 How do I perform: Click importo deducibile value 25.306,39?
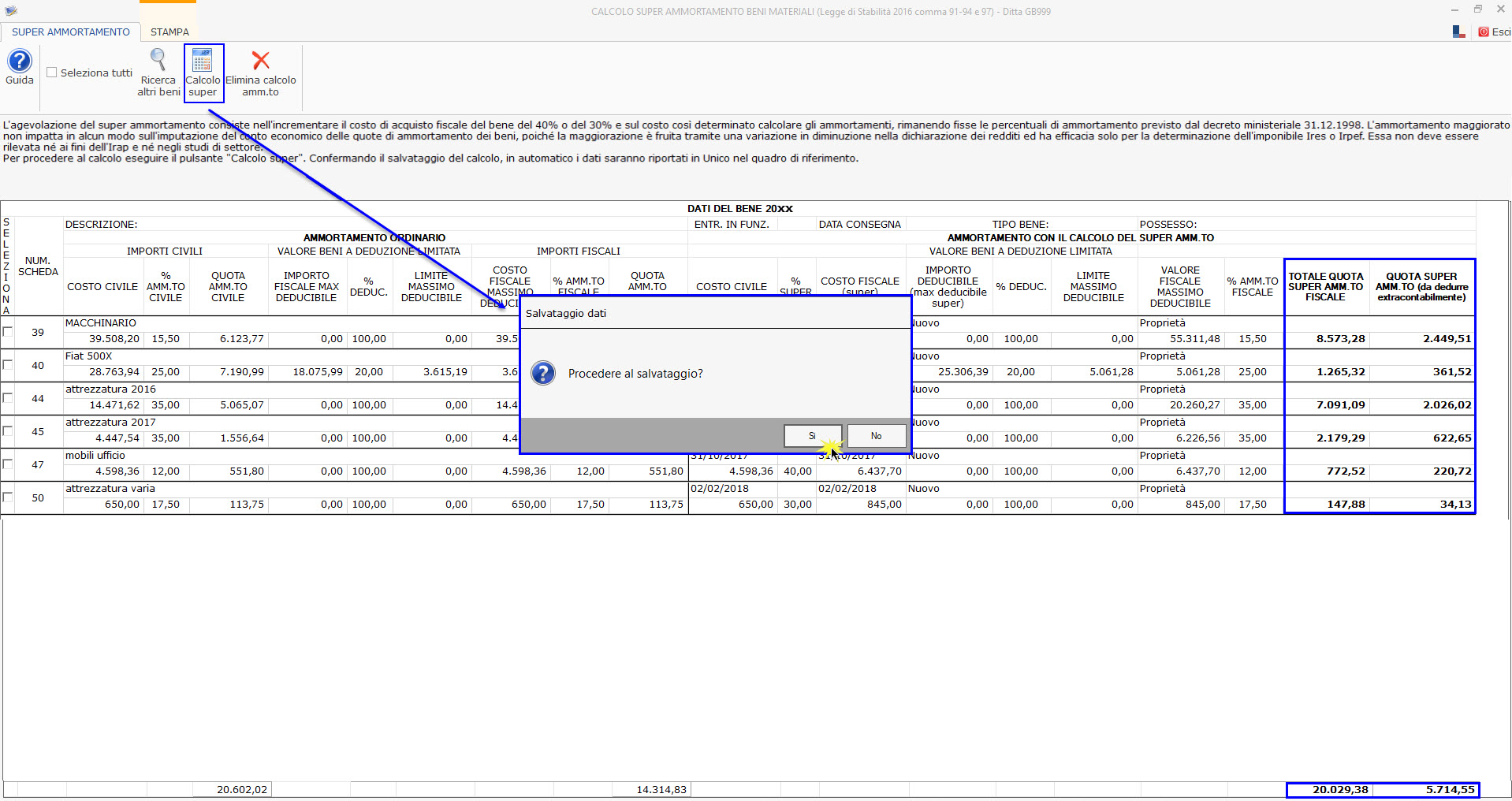pyautogui.click(x=963, y=372)
